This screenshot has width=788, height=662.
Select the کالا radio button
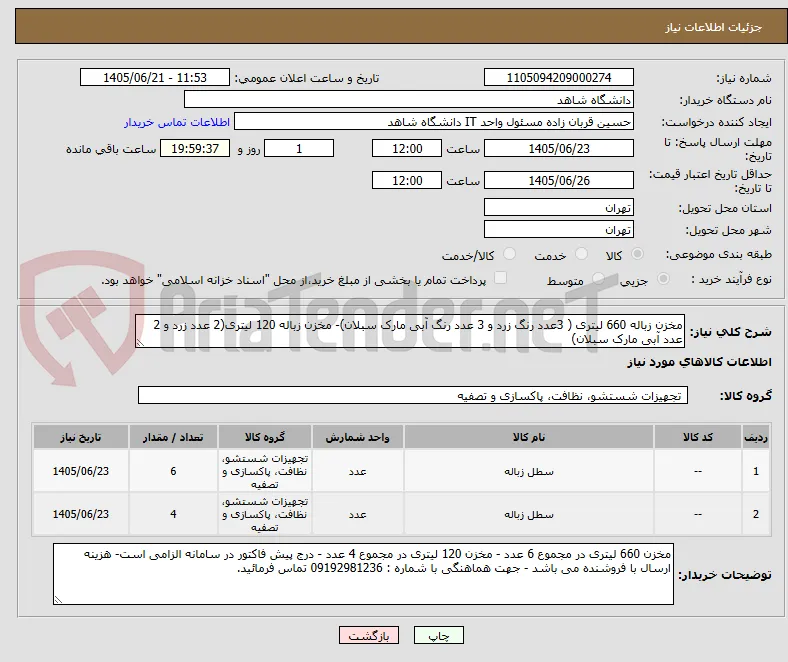[x=637, y=254]
